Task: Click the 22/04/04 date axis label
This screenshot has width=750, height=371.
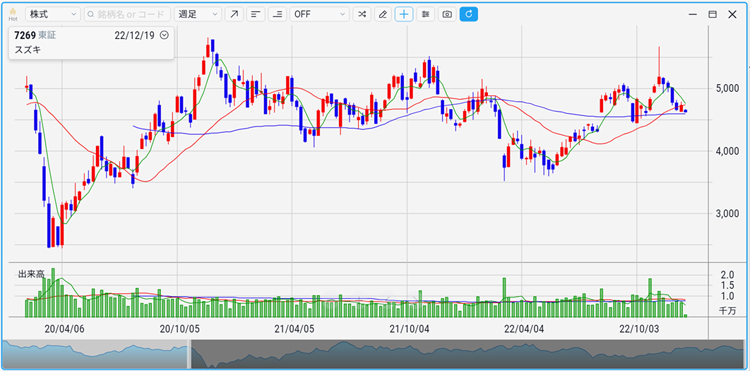Action: [x=524, y=329]
